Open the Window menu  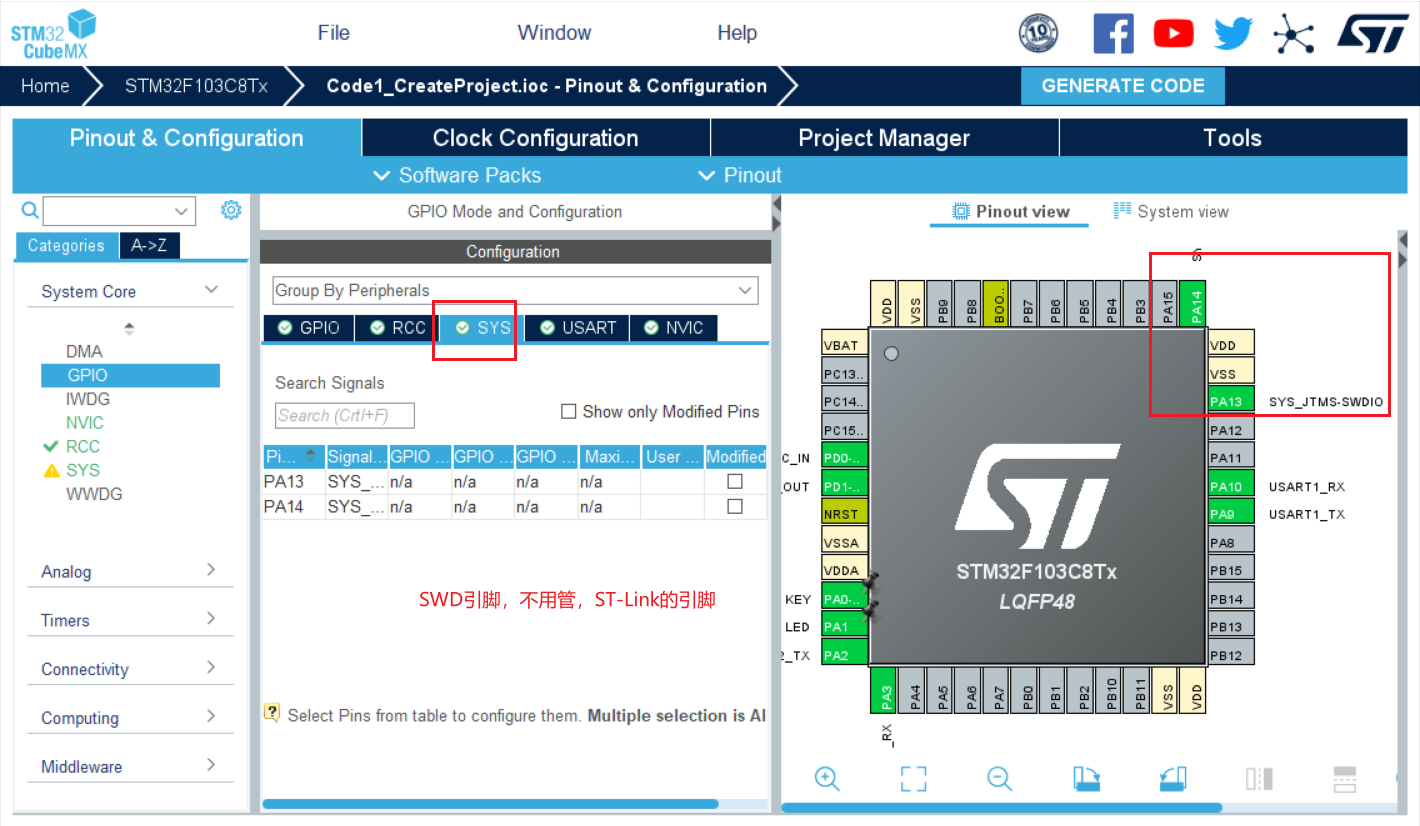click(x=554, y=33)
